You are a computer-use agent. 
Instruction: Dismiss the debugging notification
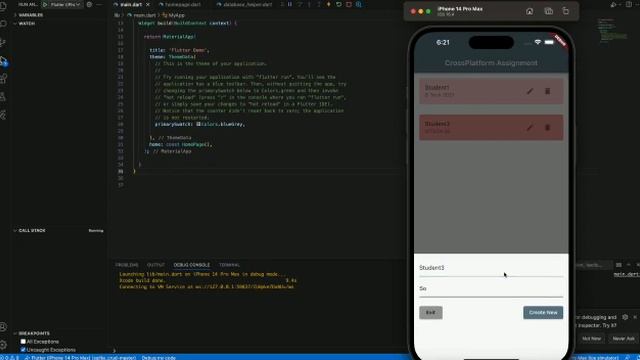point(635,317)
